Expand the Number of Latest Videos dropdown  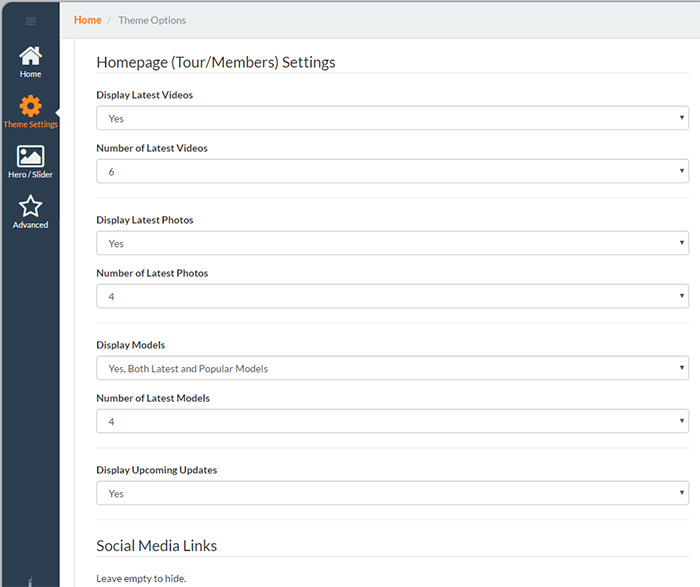click(392, 171)
